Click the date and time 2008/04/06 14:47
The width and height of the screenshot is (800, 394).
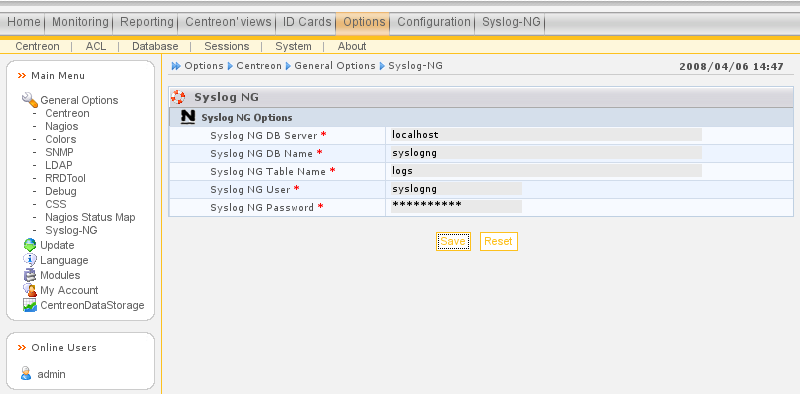pyautogui.click(x=731, y=67)
